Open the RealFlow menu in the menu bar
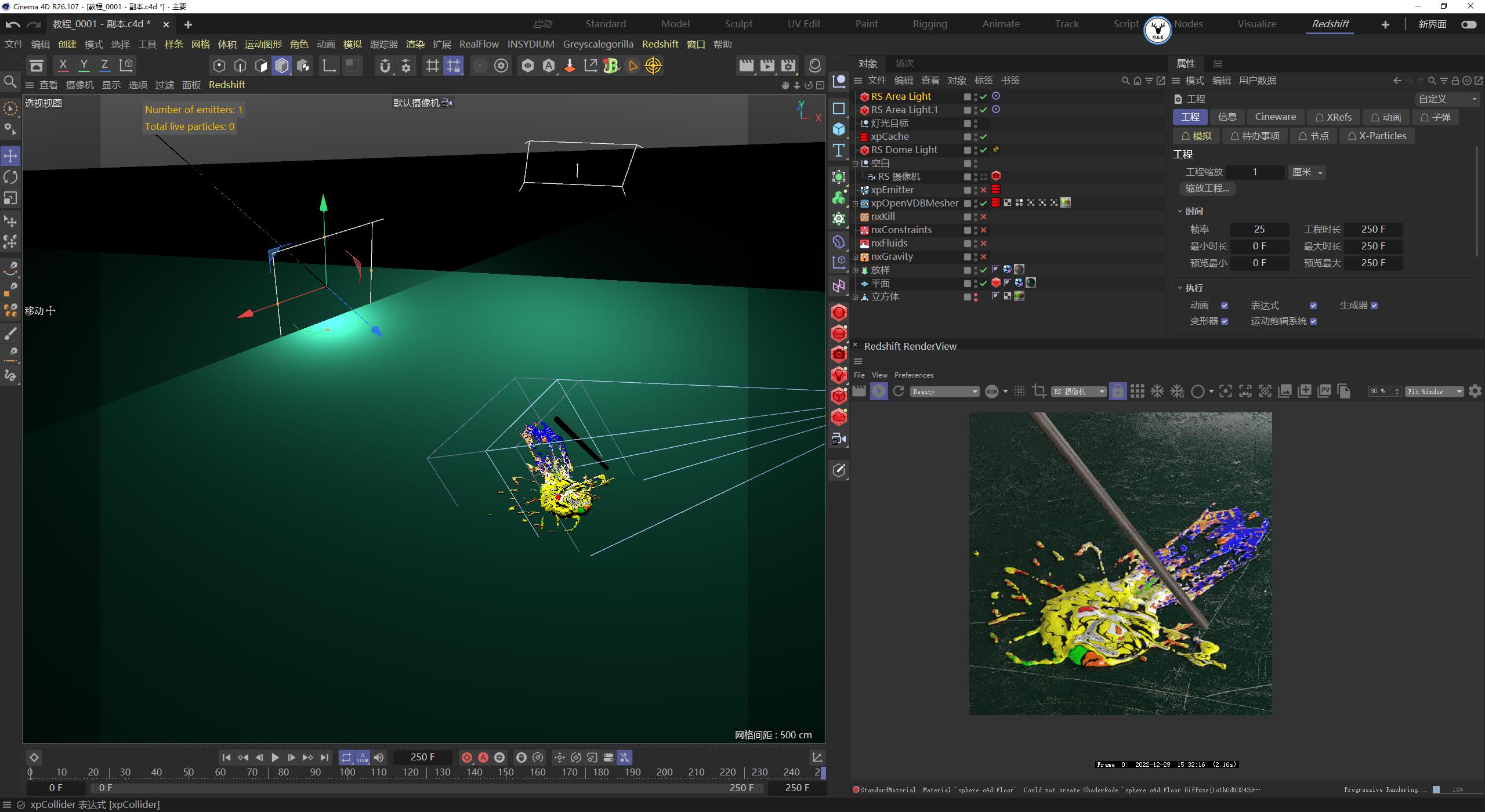 pos(479,44)
